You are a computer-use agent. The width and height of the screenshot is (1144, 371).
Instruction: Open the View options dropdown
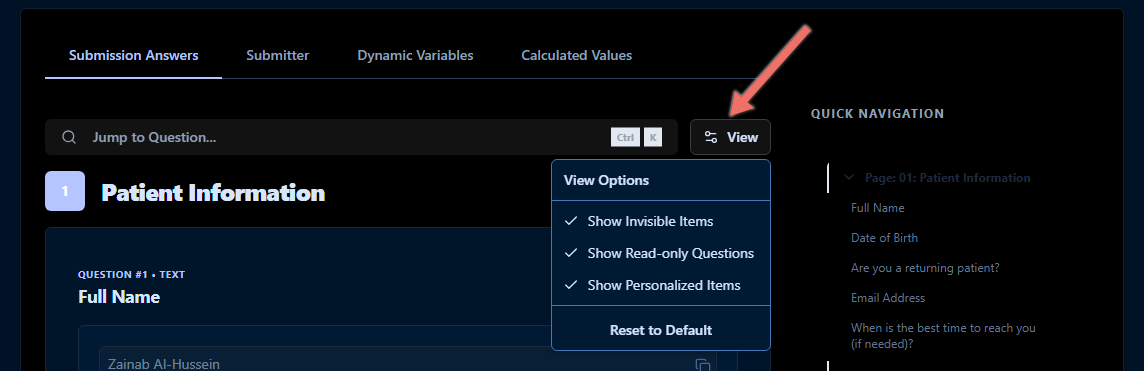coord(730,137)
